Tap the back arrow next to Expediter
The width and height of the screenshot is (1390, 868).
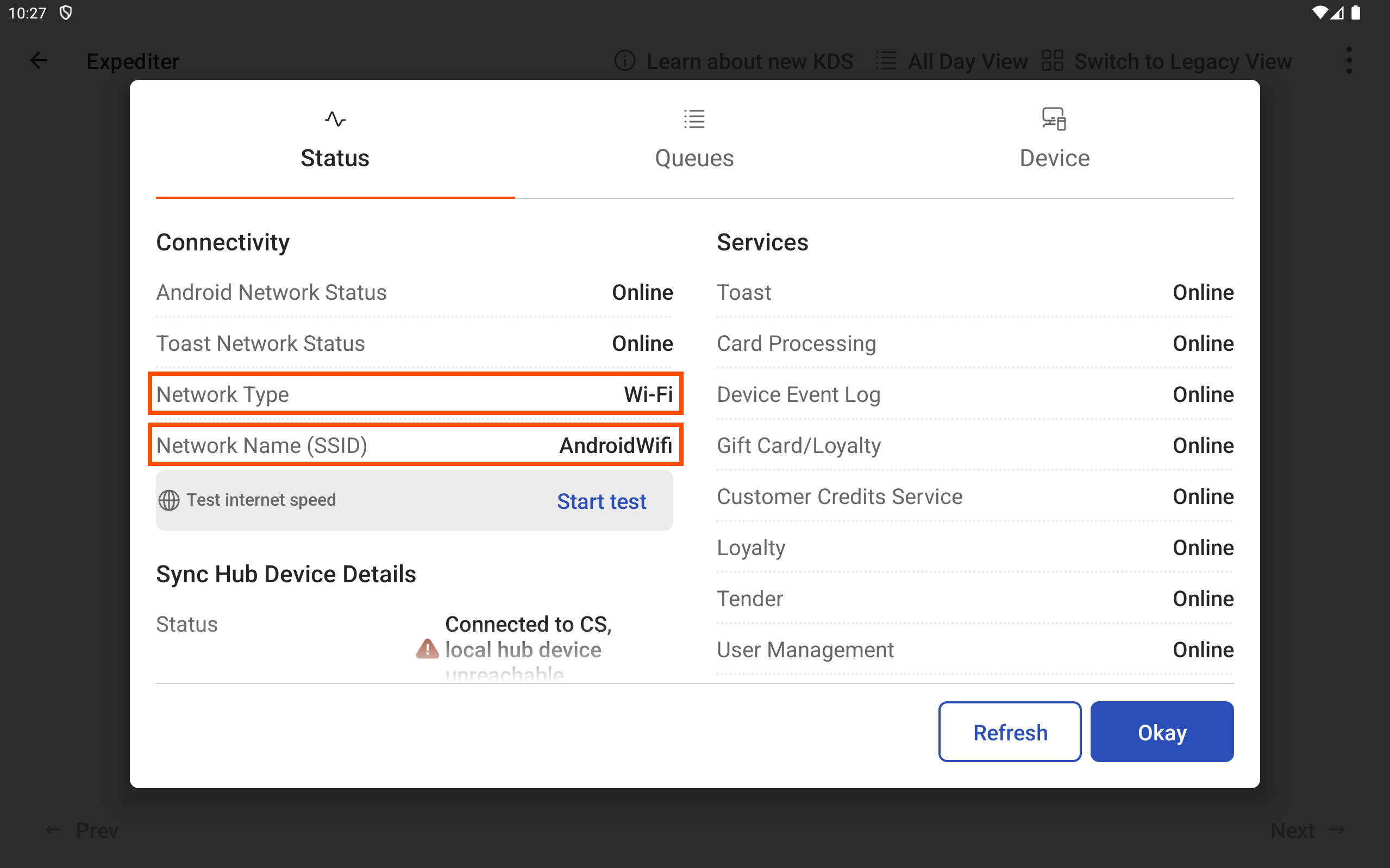pos(39,60)
